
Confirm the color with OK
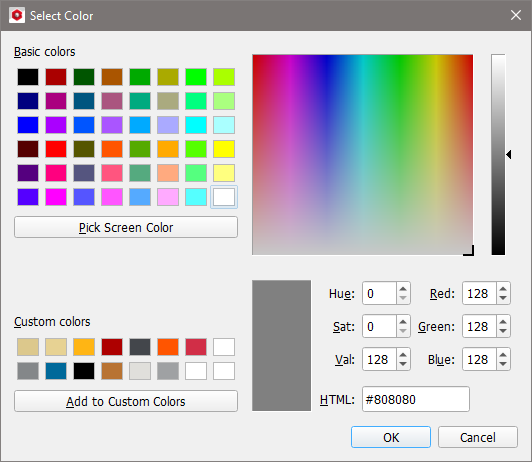click(x=391, y=437)
